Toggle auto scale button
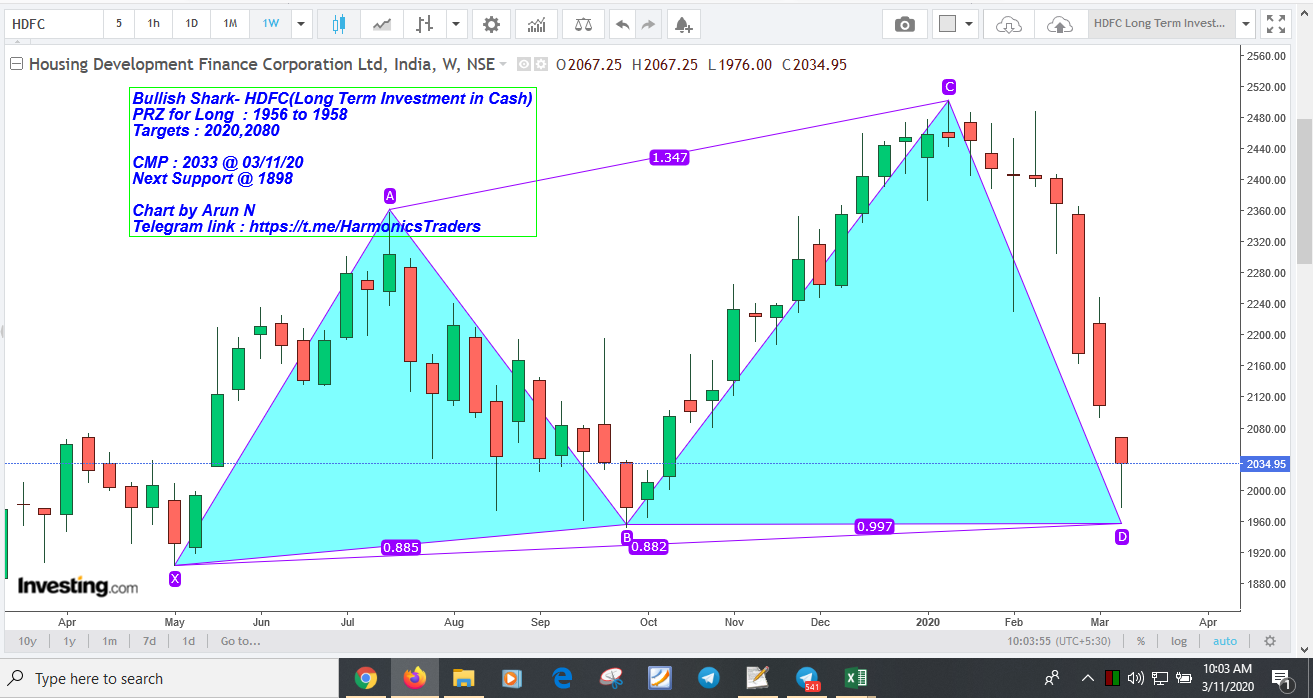Viewport: 1313px width, 698px height. coord(1225,641)
